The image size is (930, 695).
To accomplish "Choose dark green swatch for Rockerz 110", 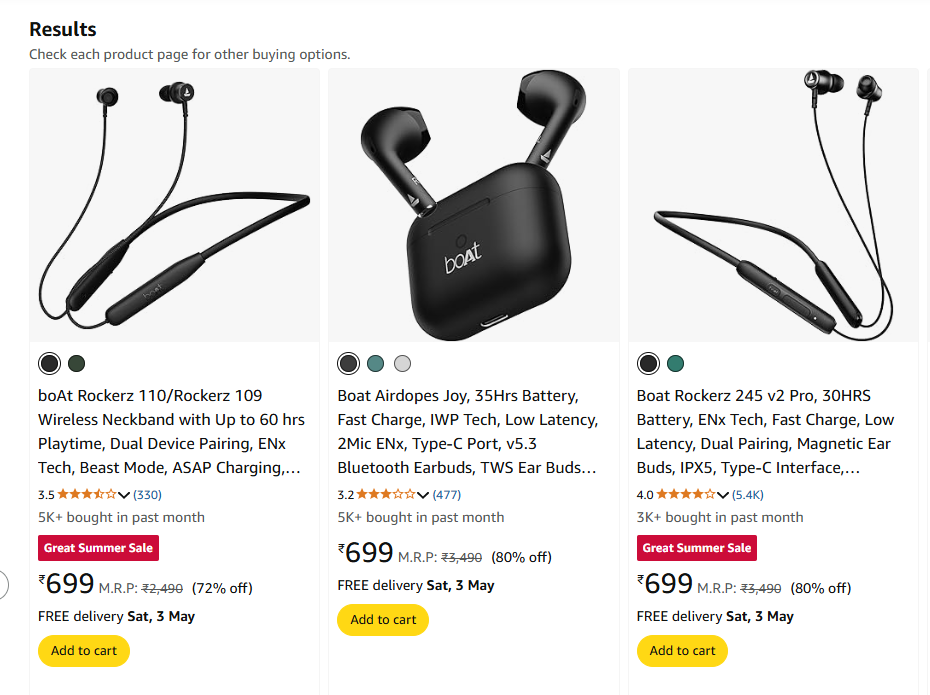I will click(x=77, y=364).
